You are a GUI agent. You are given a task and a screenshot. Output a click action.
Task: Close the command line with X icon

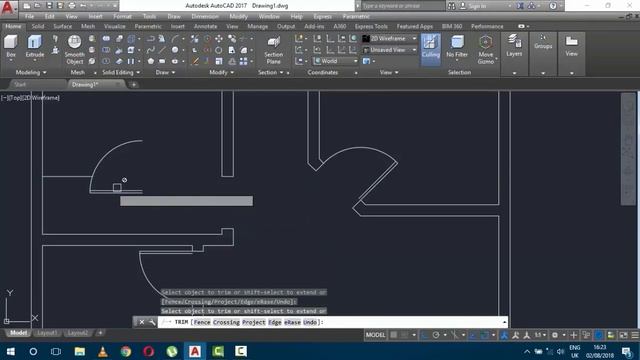pos(142,322)
